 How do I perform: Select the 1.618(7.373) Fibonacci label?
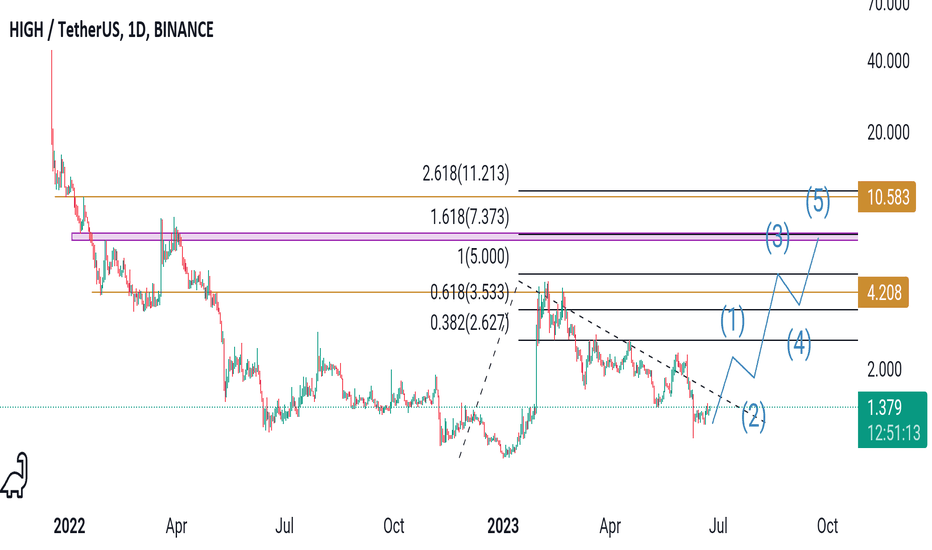[x=470, y=216]
